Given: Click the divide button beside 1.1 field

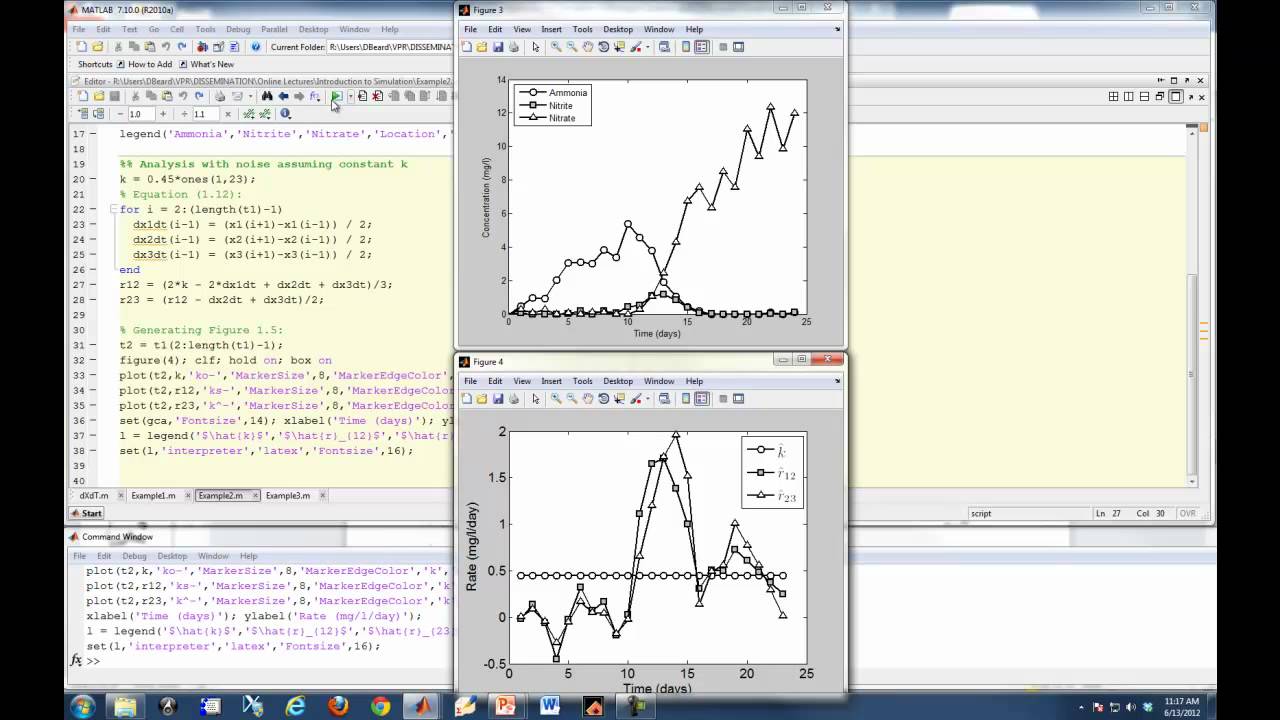Looking at the screenshot, I should coord(184,114).
